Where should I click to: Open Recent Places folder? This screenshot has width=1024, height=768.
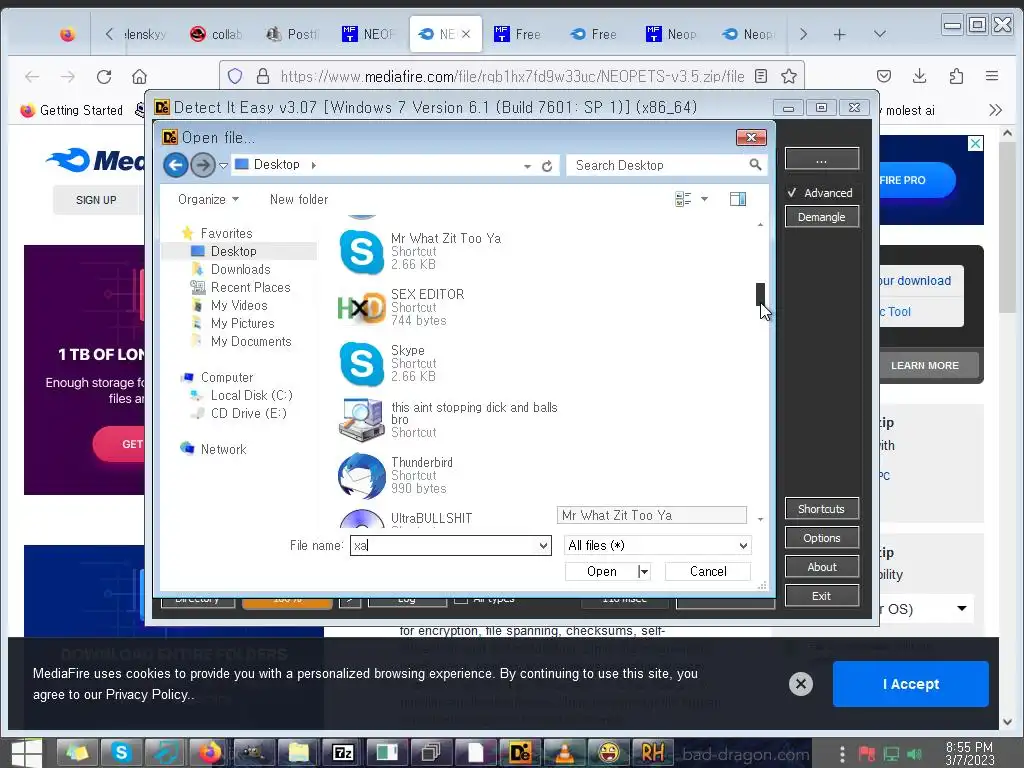[x=250, y=287]
